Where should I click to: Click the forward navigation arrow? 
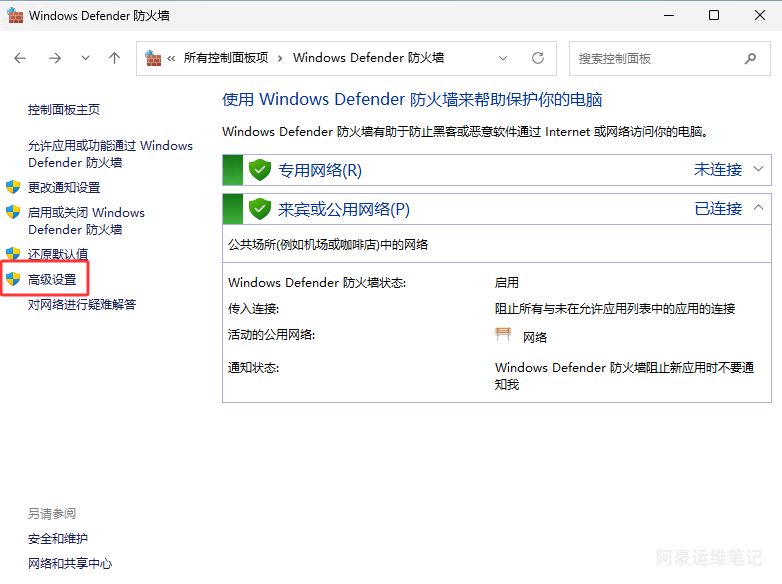click(x=54, y=58)
